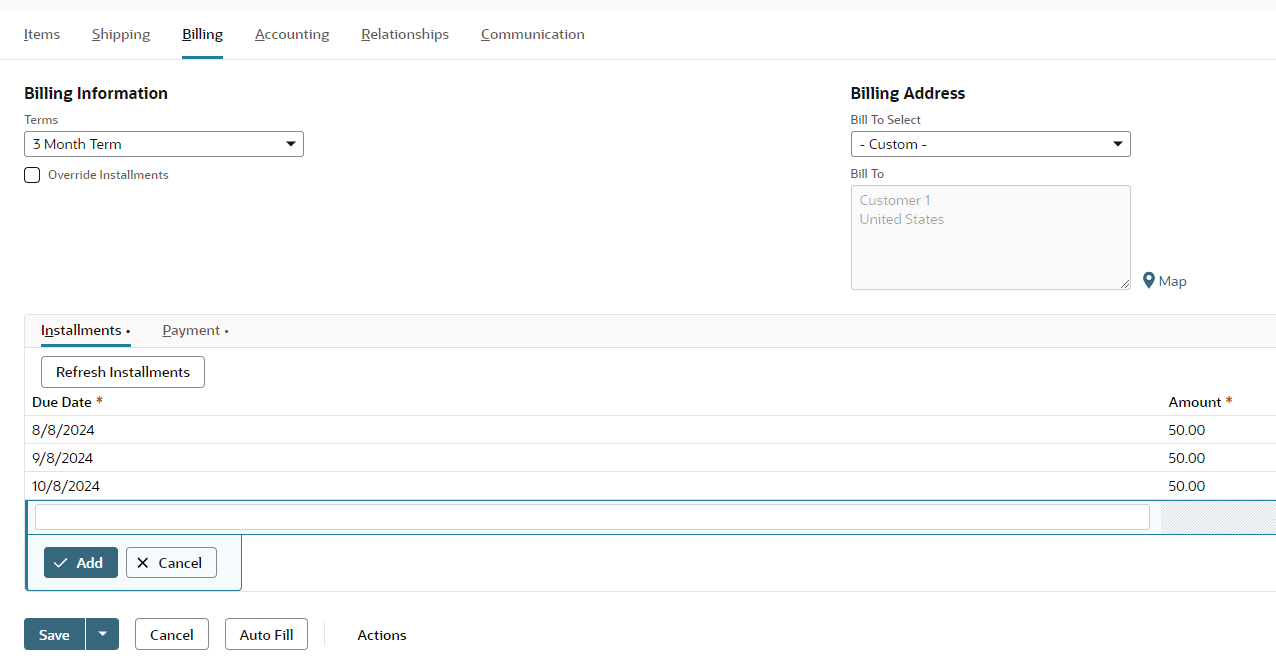Click the empty Due Date input field
Viewport: 1276px width, 668px height.
[592, 517]
